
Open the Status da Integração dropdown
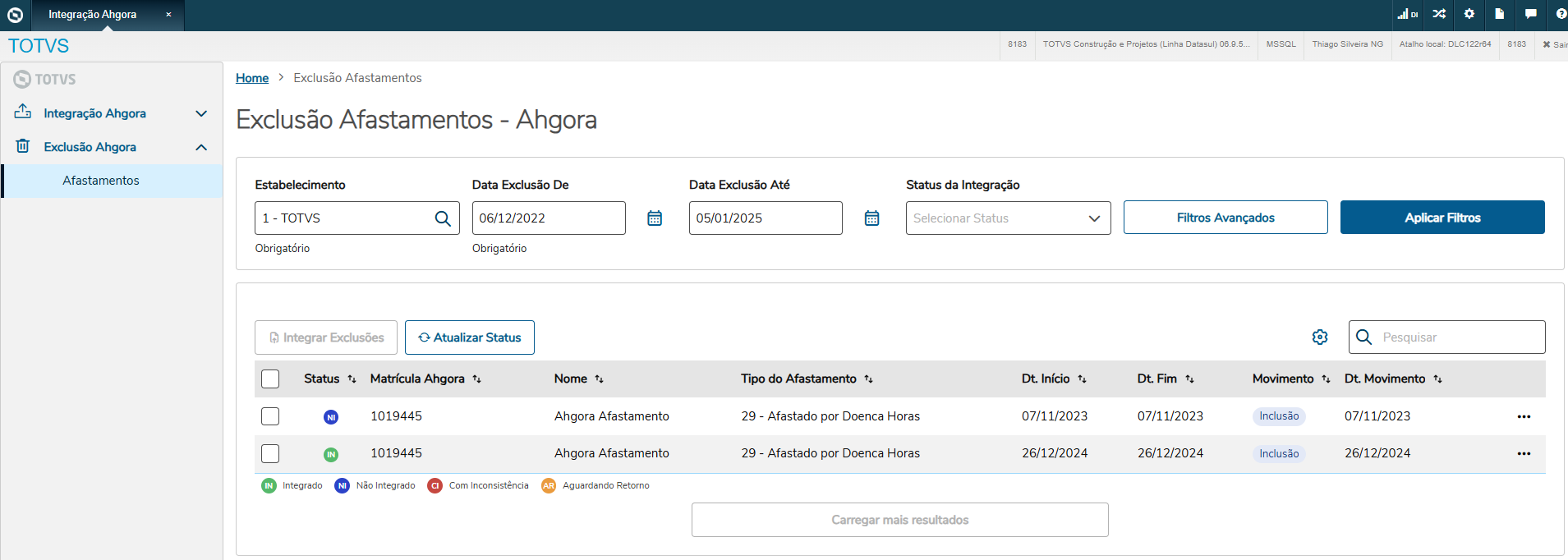coord(1008,218)
